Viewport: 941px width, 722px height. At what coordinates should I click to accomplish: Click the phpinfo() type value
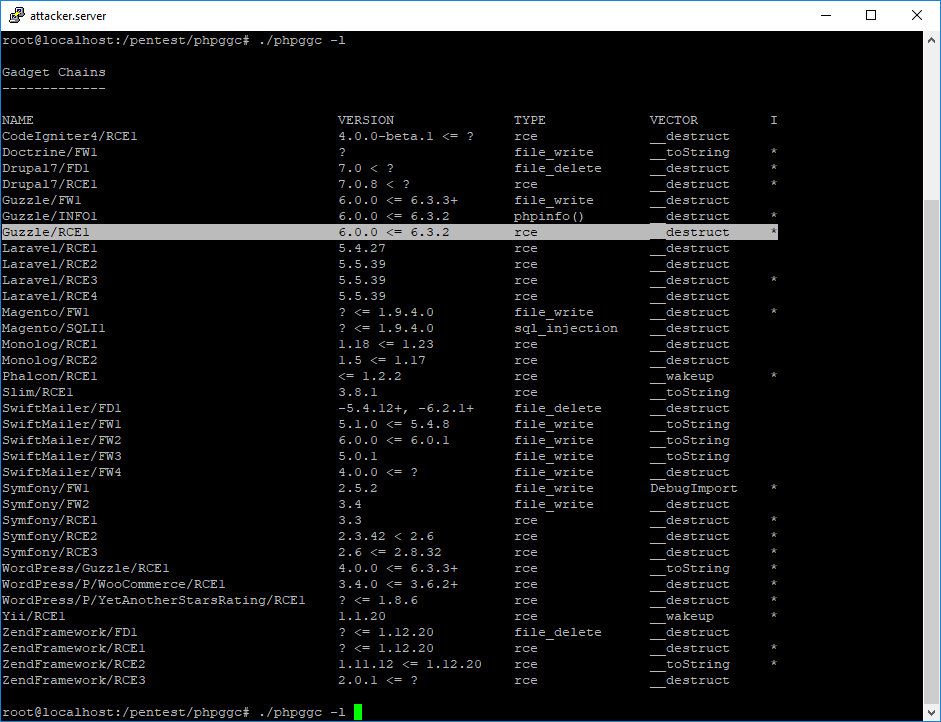[549, 216]
